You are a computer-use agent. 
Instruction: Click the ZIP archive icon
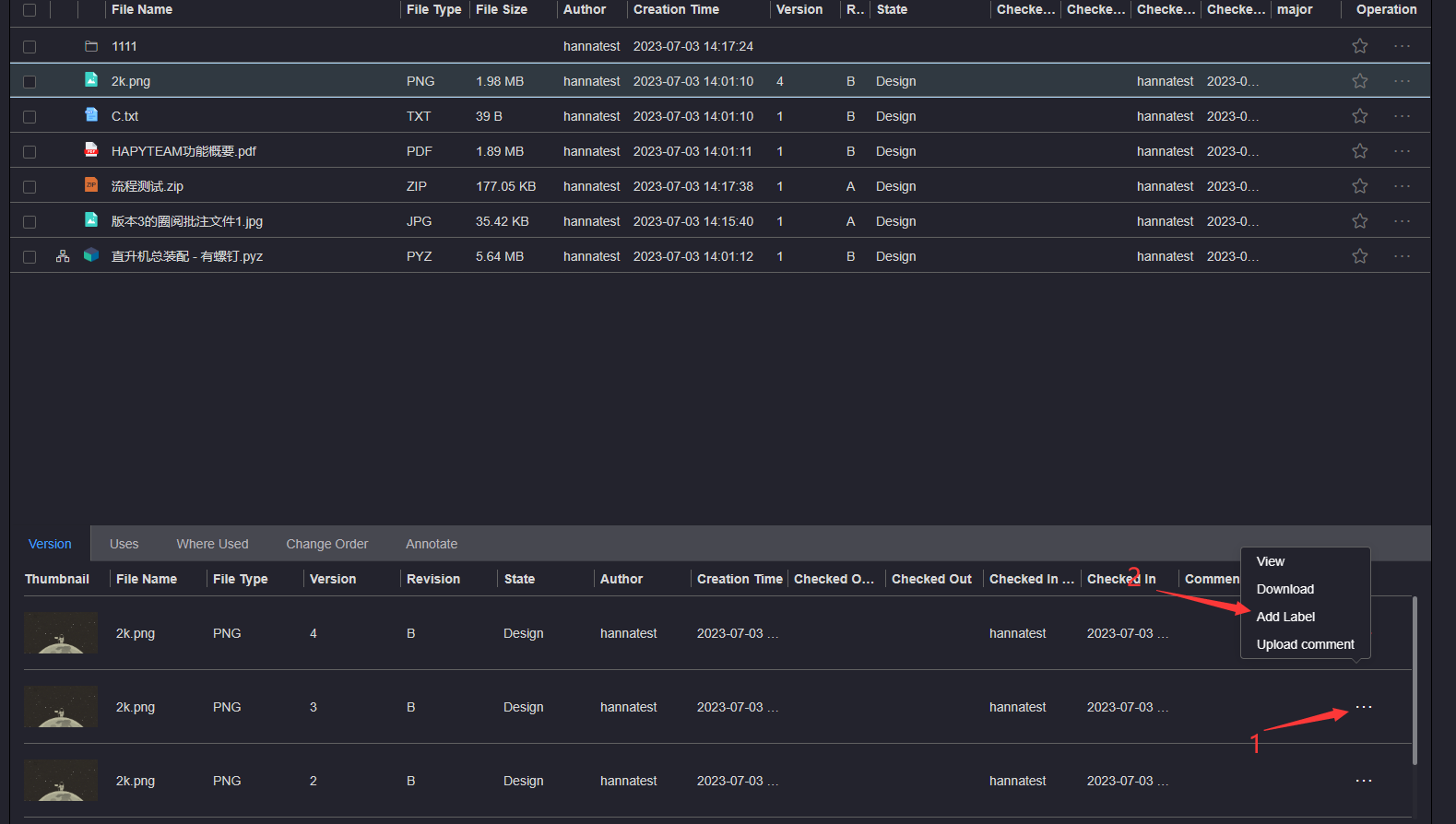coord(91,185)
